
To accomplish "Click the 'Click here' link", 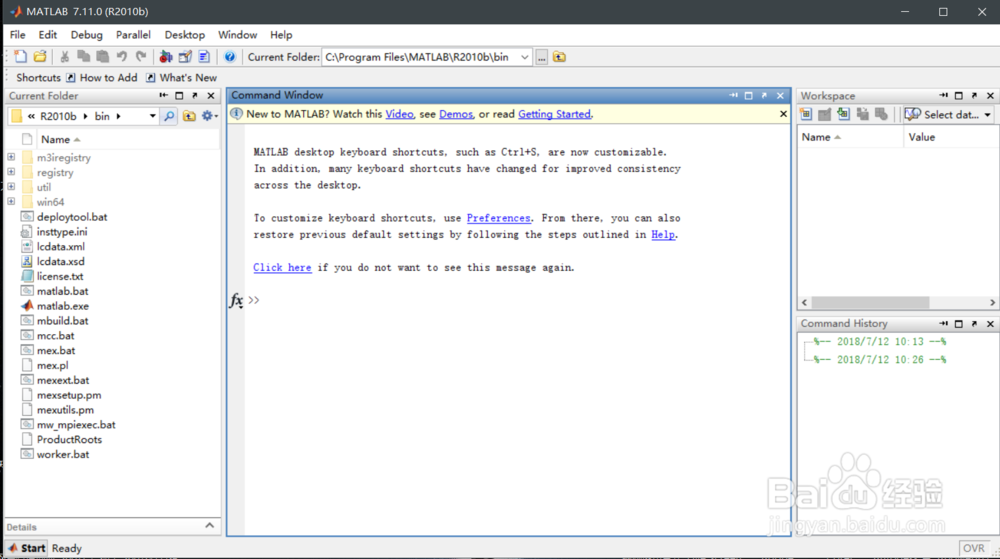I will pos(282,268).
